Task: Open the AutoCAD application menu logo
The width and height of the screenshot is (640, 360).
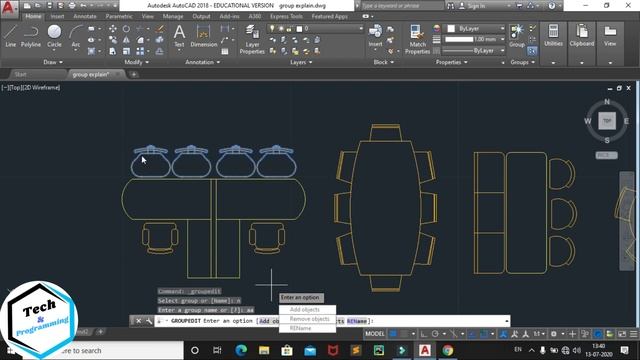Action: 8,8
